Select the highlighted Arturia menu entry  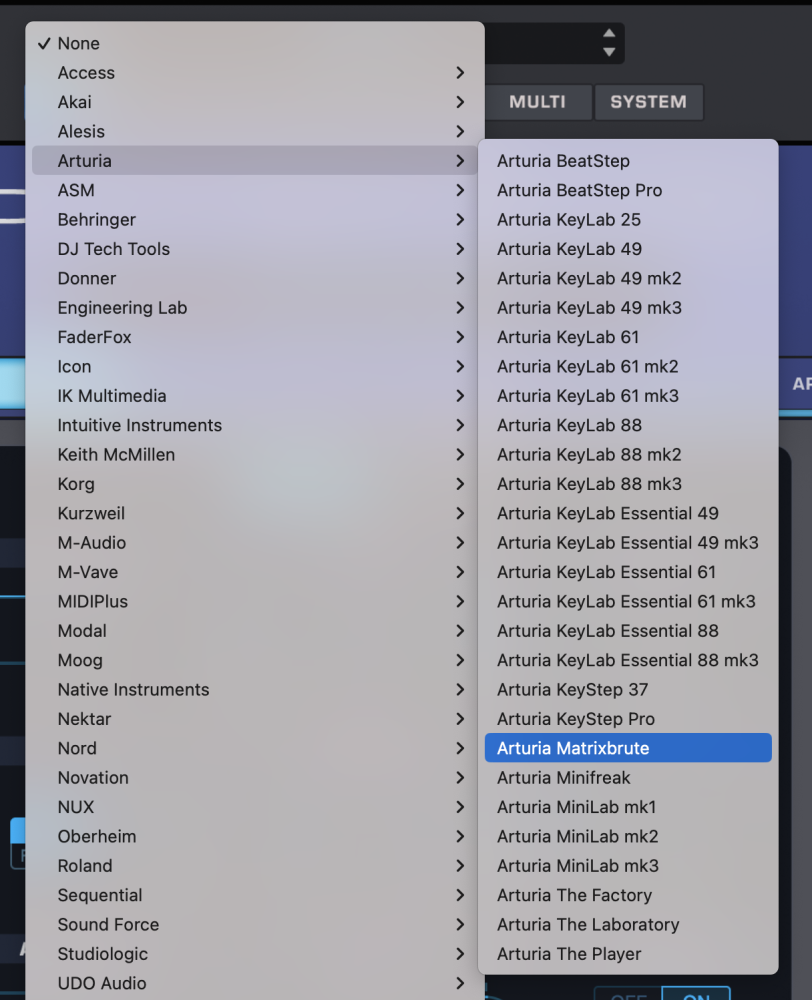pos(255,161)
